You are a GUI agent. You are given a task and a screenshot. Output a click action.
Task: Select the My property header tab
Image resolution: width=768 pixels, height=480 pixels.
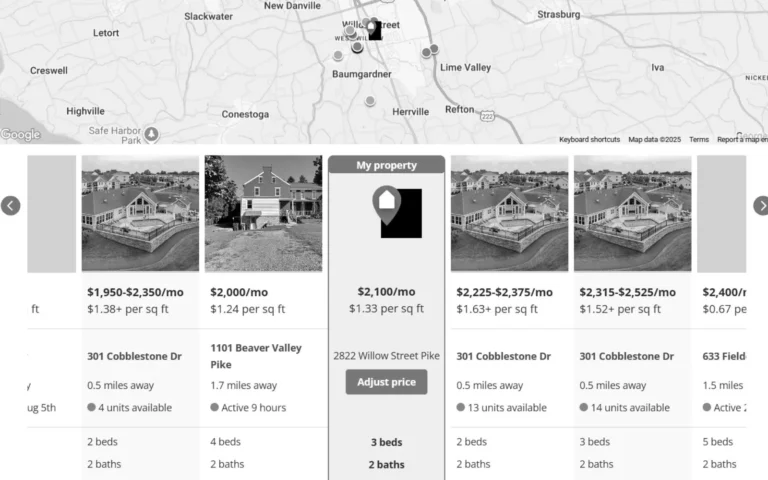coord(386,165)
